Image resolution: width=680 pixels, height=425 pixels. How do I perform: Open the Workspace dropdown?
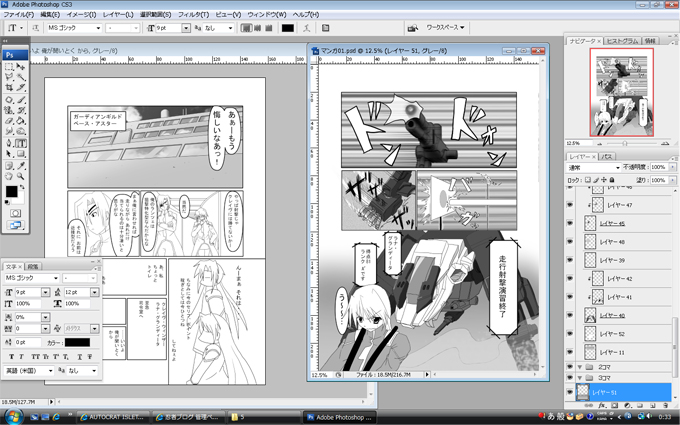click(x=445, y=28)
